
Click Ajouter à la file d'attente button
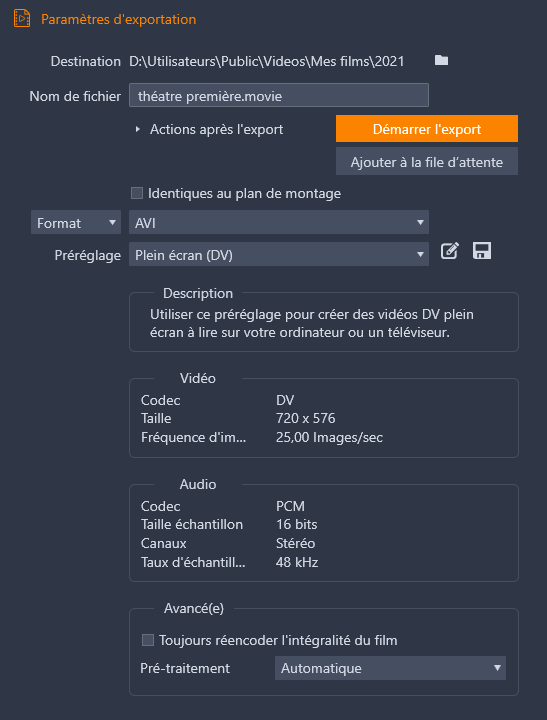(427, 162)
